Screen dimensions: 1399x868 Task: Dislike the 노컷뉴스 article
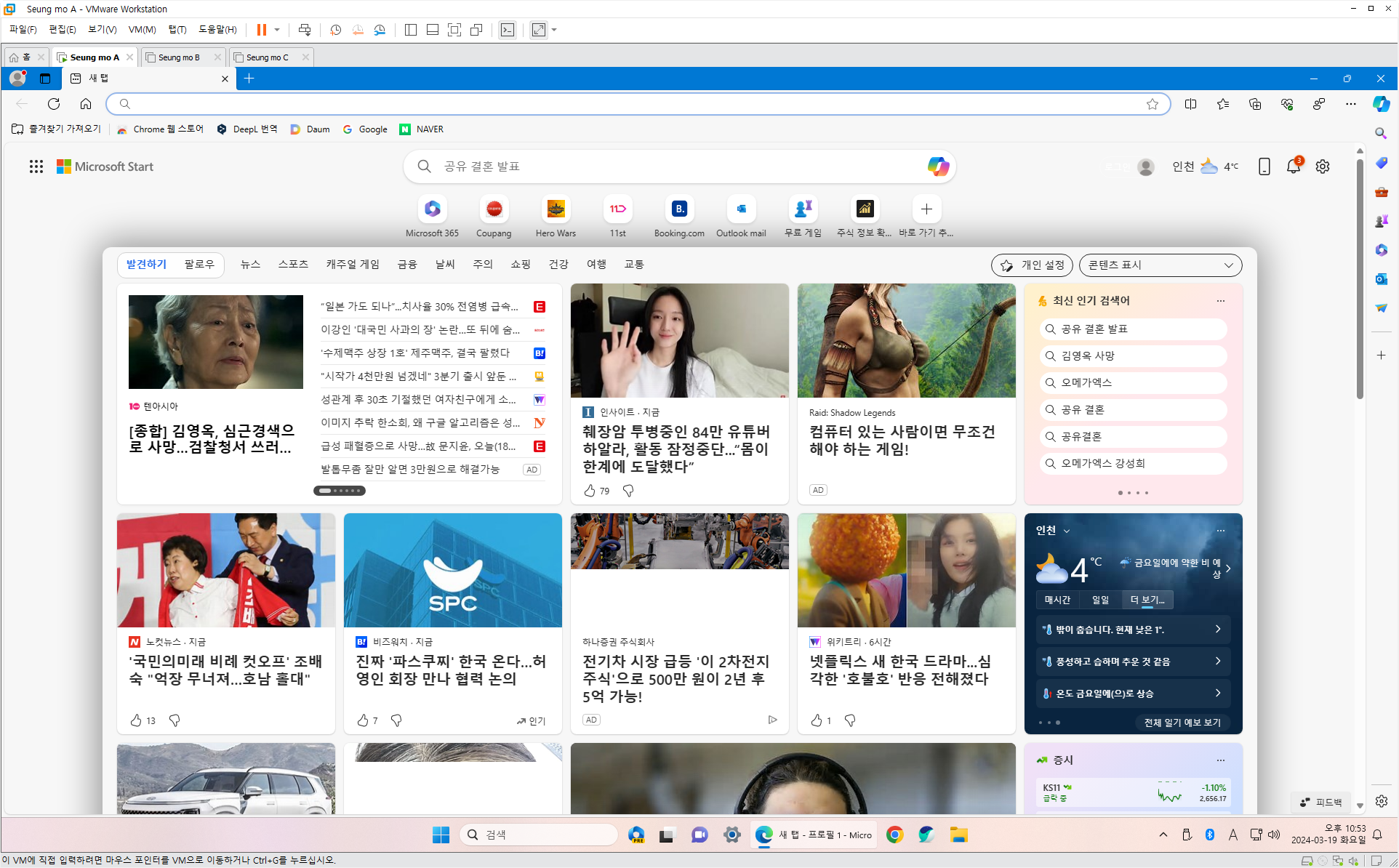tap(175, 720)
